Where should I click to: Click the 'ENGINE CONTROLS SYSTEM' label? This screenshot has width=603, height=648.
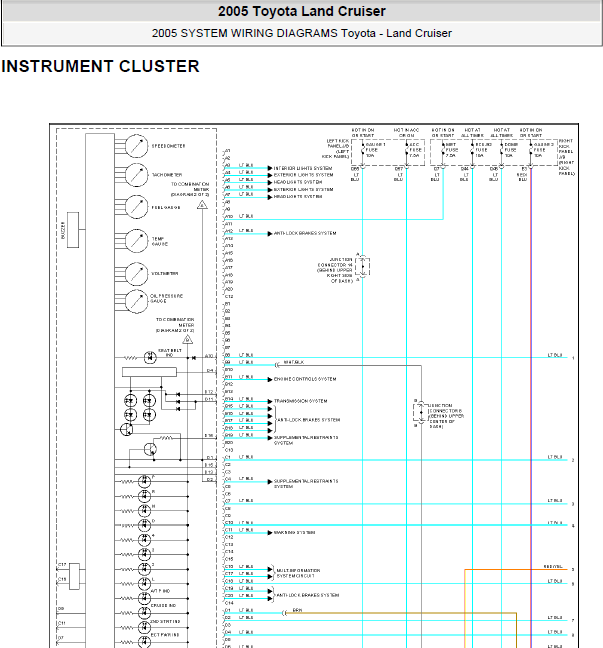point(305,379)
